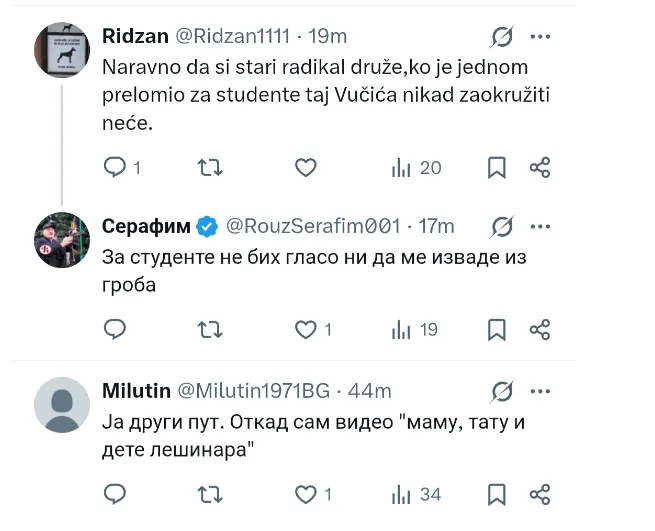The image size is (655, 531).
Task: Share Milutin's tweet
Action: pos(540,495)
